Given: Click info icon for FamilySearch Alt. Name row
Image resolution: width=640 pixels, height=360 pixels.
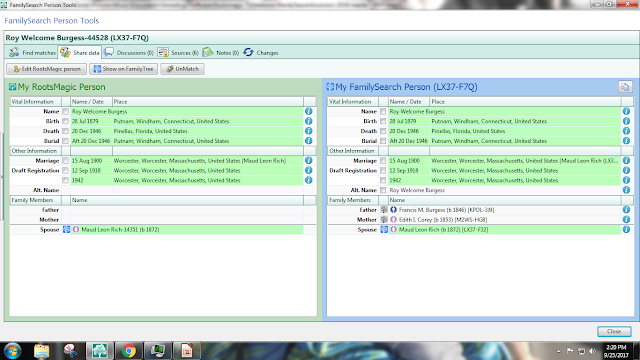Looking at the screenshot, I should [626, 190].
